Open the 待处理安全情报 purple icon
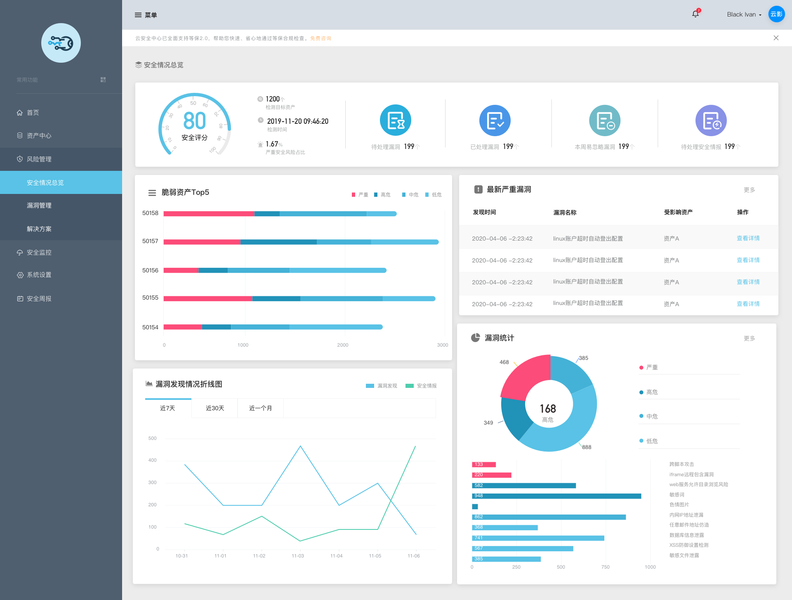The image size is (792, 600). (x=711, y=120)
